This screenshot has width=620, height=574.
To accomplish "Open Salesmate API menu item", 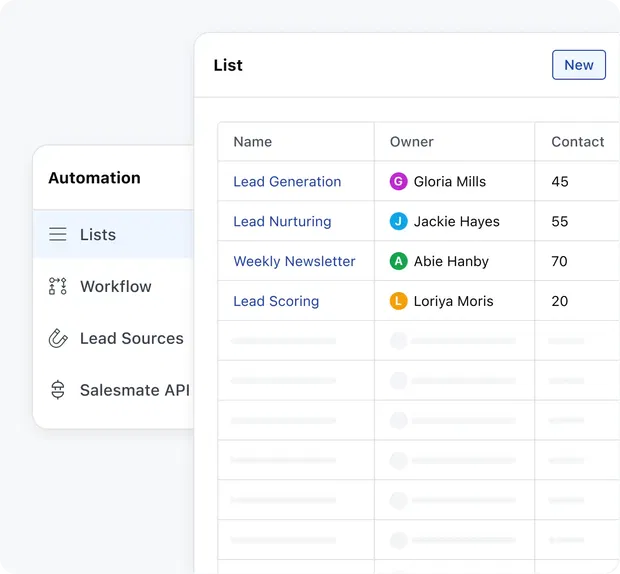I will pos(134,391).
